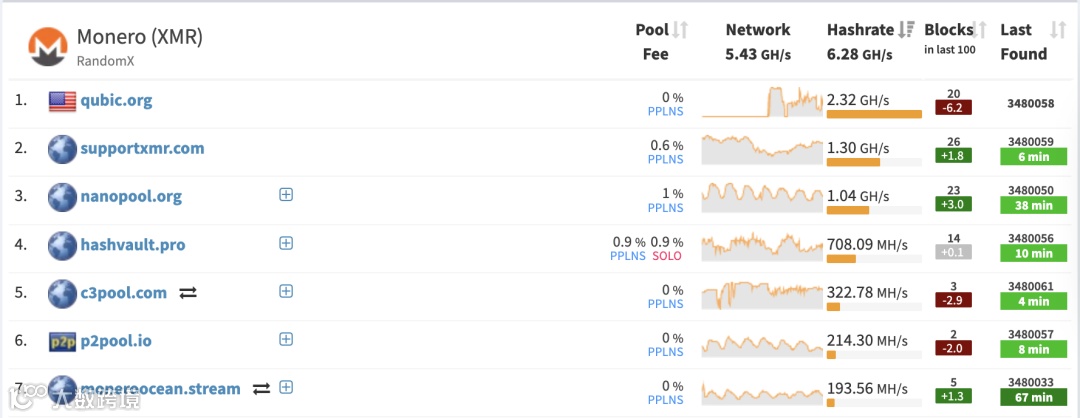
Task: Expand the hashvault.pro row details
Action: 286,243
